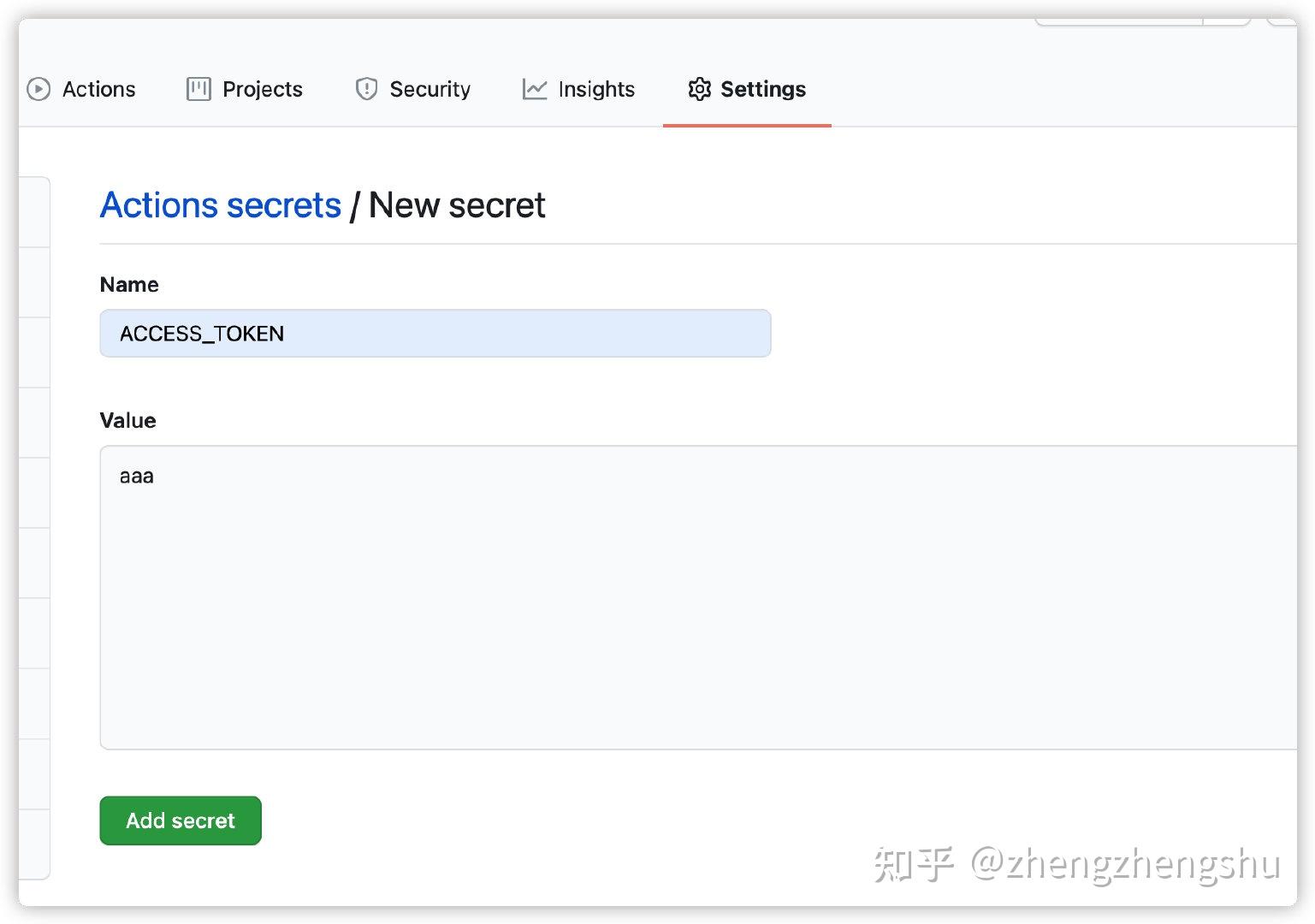Screen dimensions: 1315x924
Task: Navigate back via Actions secrets link
Action: [221, 204]
